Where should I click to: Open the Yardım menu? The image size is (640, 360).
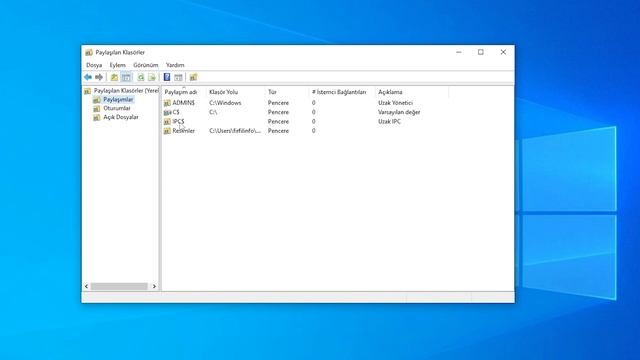tap(175, 65)
